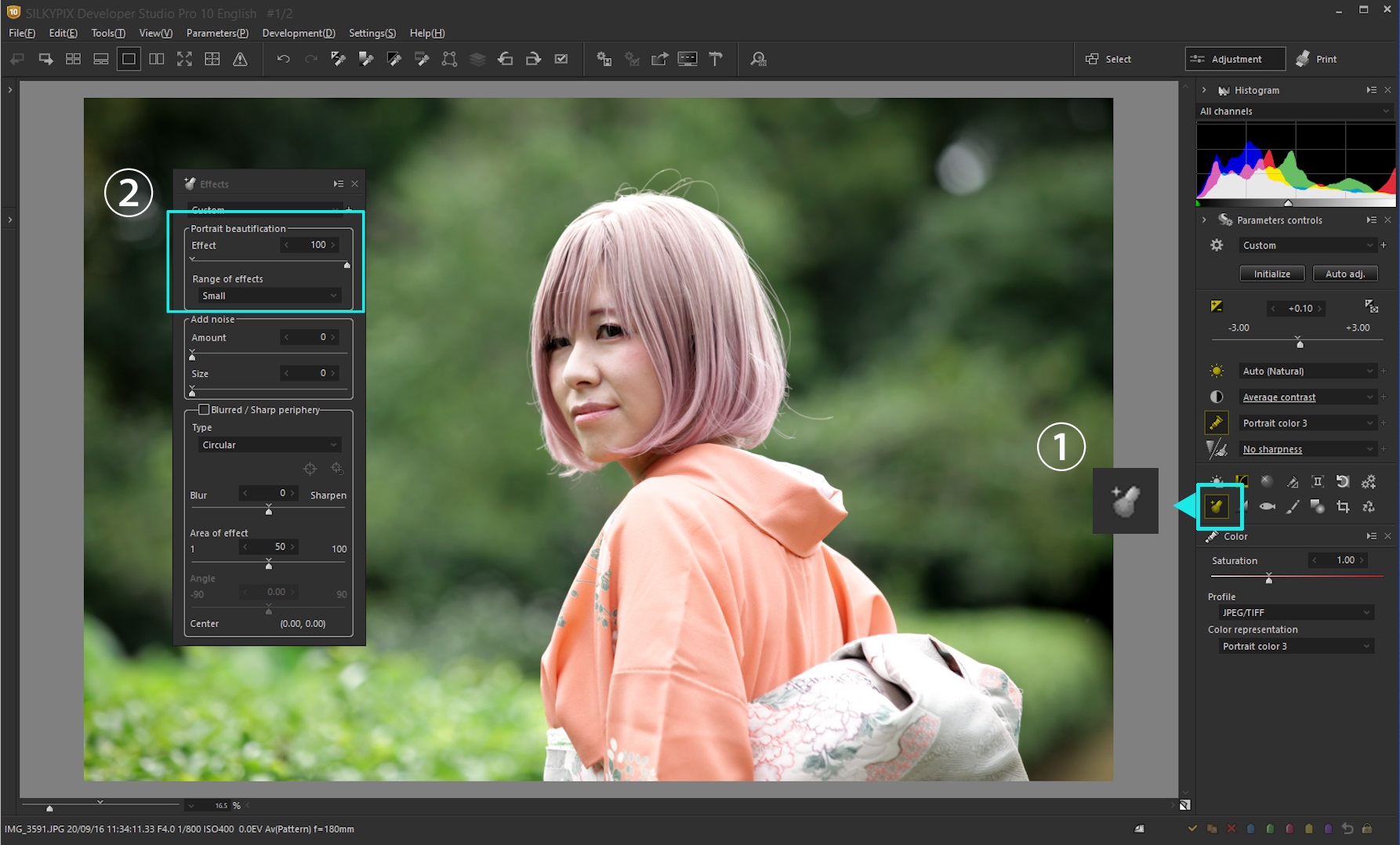Close the Effects floating panel
The height and width of the screenshot is (845, 1400).
point(354,183)
